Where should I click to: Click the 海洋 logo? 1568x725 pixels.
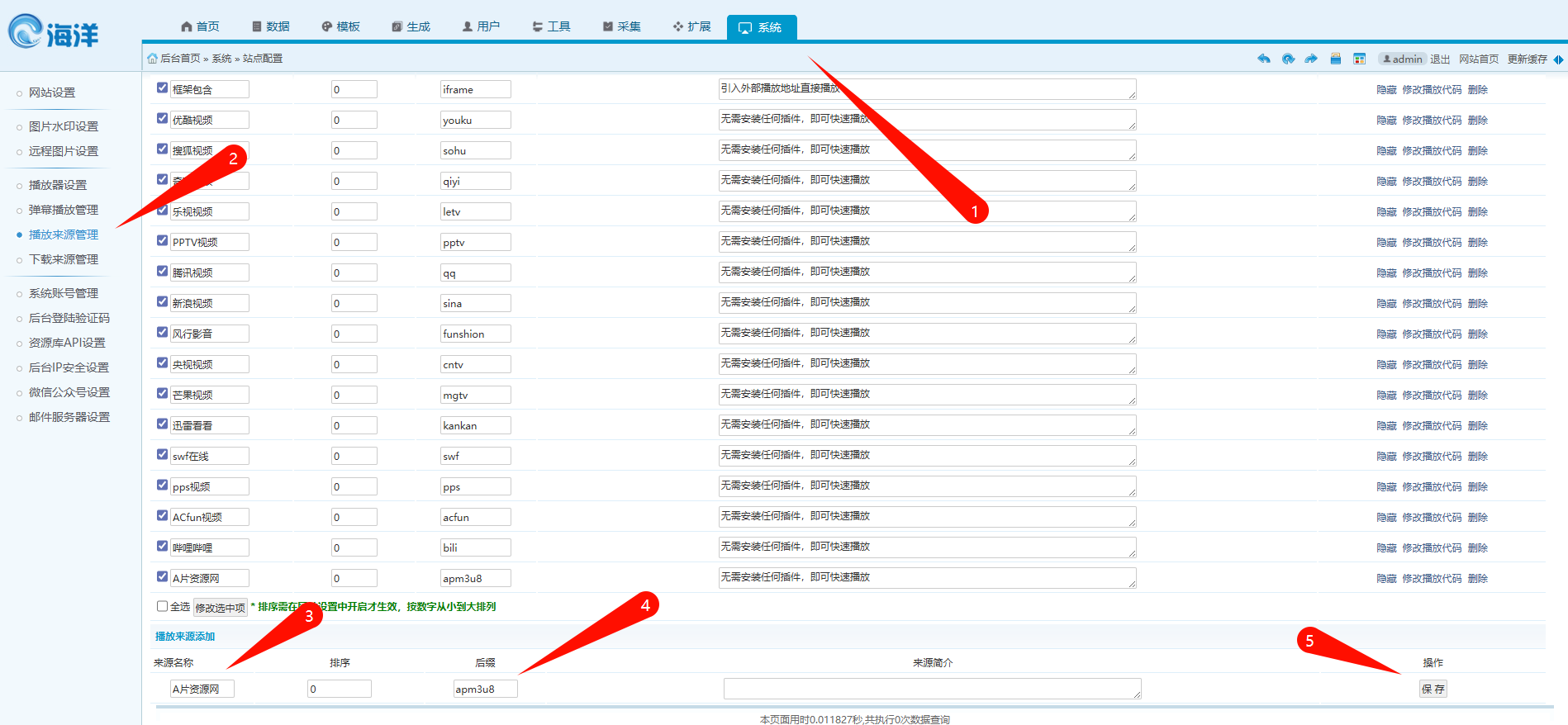pos(54,33)
